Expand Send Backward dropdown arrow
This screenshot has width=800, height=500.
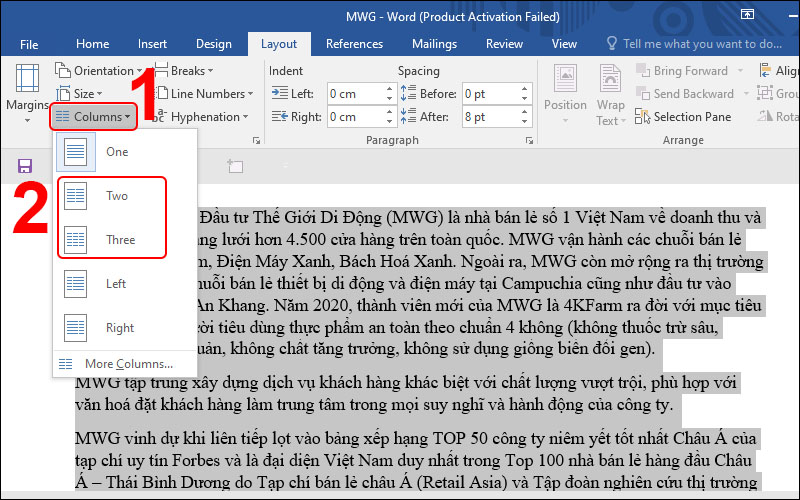(x=745, y=94)
